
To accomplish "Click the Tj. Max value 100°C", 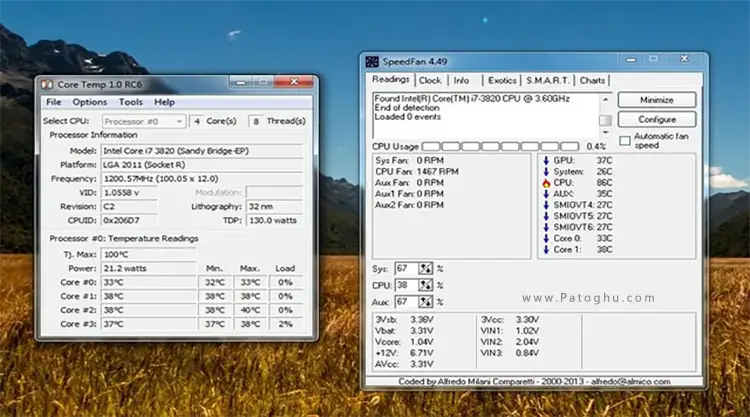I will [148, 254].
